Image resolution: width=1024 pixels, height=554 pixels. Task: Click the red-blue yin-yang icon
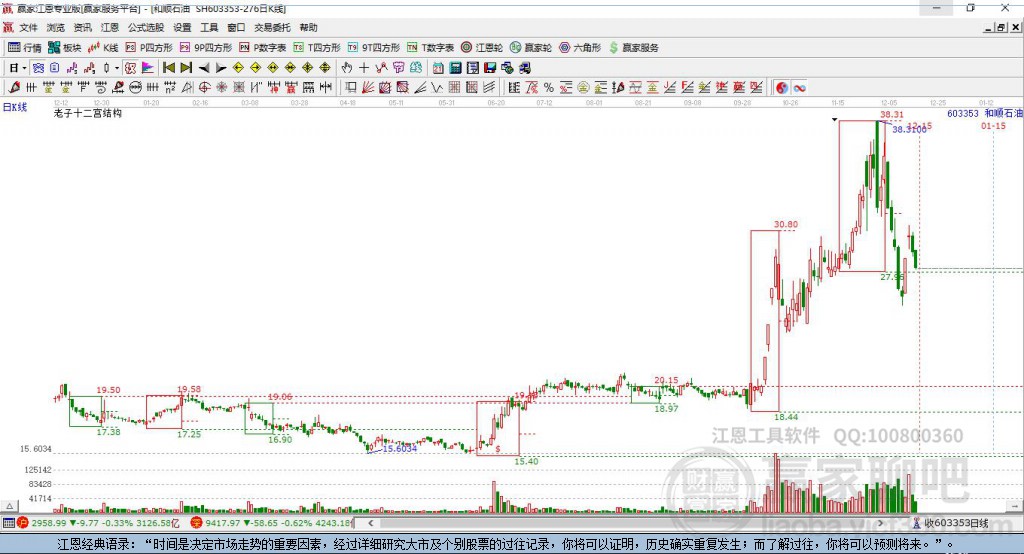(782, 88)
